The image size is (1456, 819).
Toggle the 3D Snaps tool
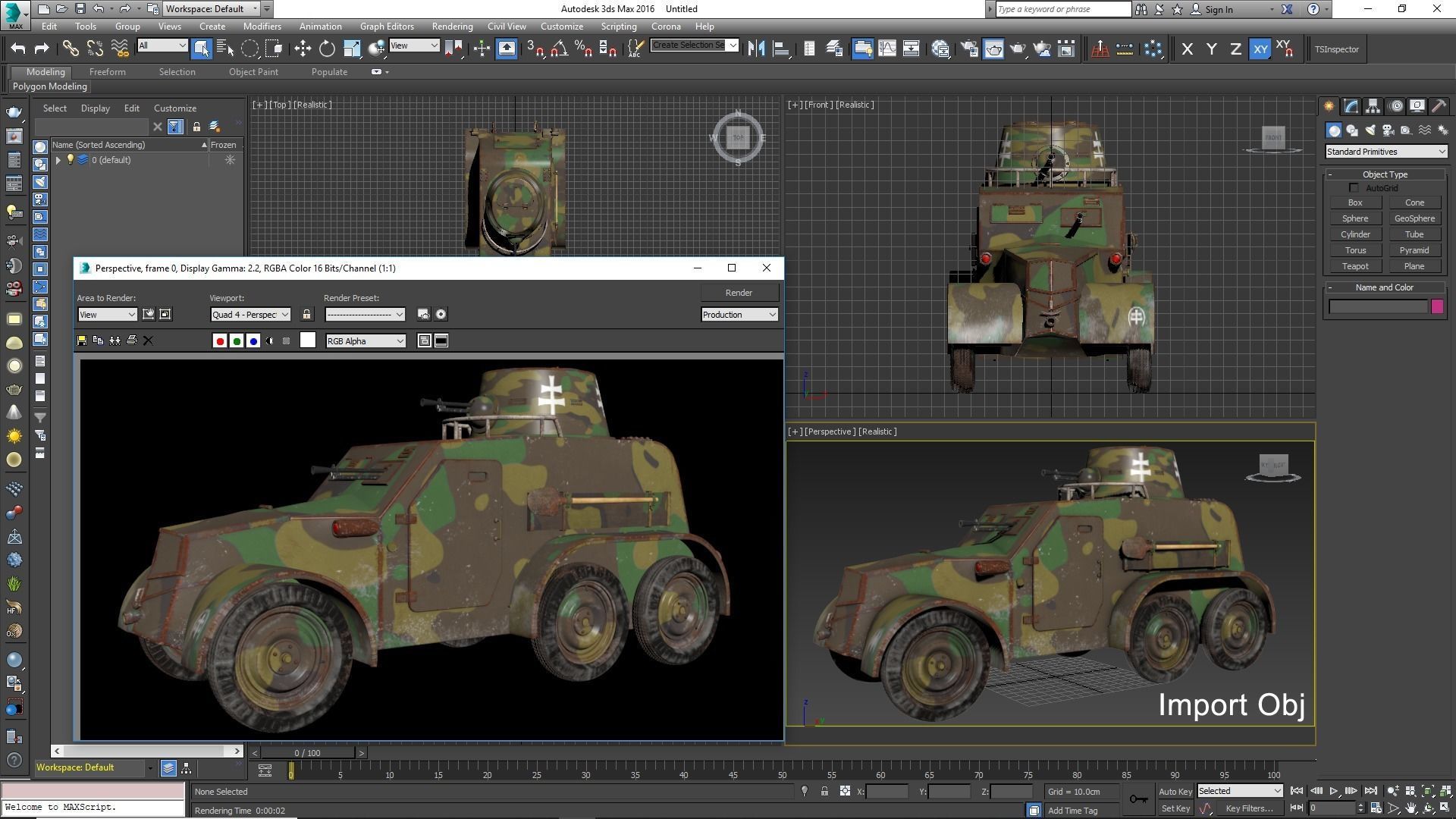(x=535, y=49)
